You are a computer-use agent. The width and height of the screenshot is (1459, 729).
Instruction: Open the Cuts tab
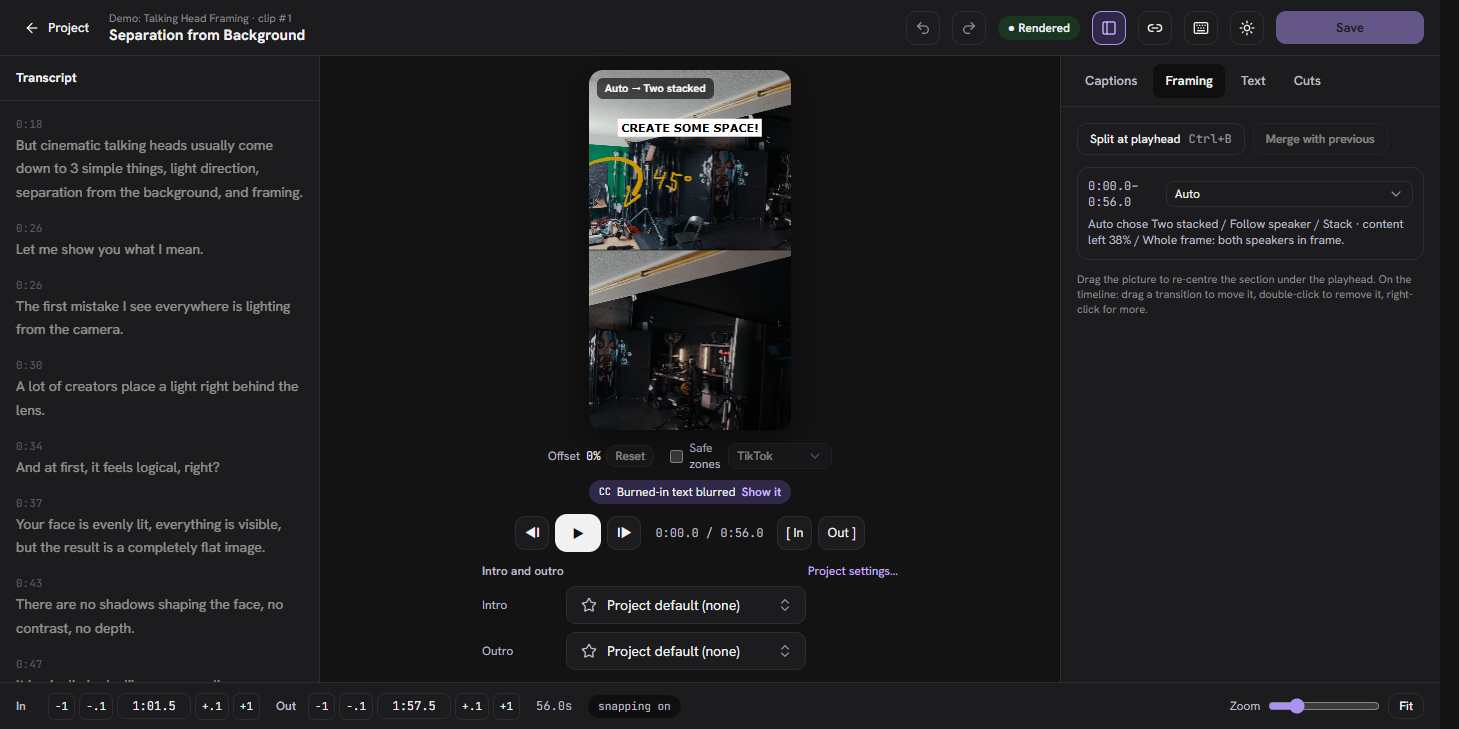[1307, 81]
